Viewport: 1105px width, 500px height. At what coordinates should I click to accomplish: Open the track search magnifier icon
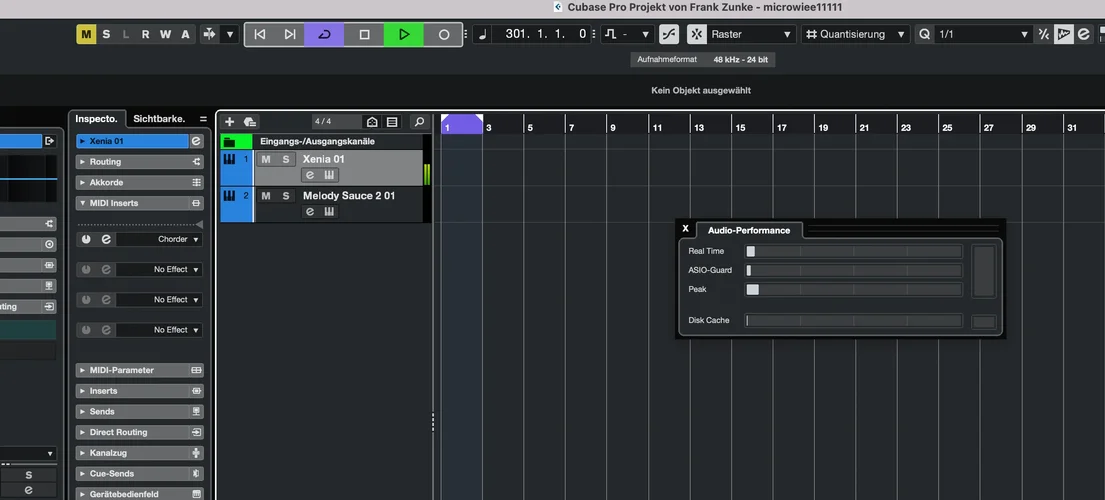pyautogui.click(x=419, y=122)
